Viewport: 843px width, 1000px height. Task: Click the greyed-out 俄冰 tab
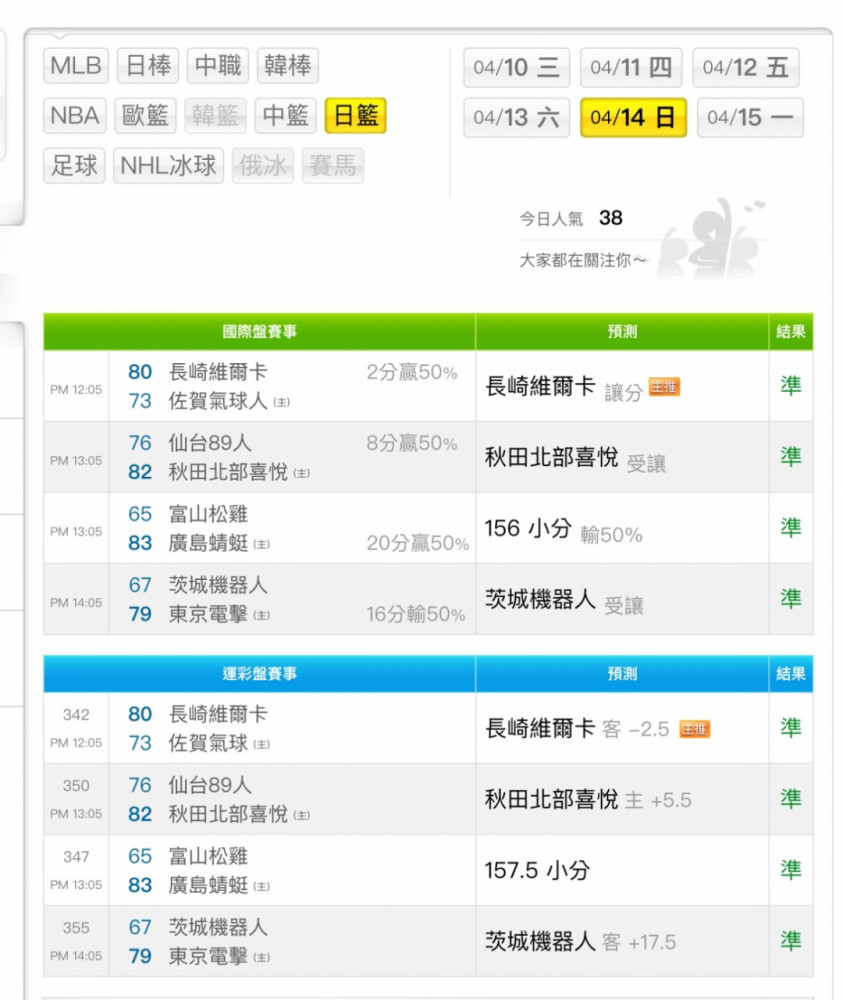[x=263, y=166]
